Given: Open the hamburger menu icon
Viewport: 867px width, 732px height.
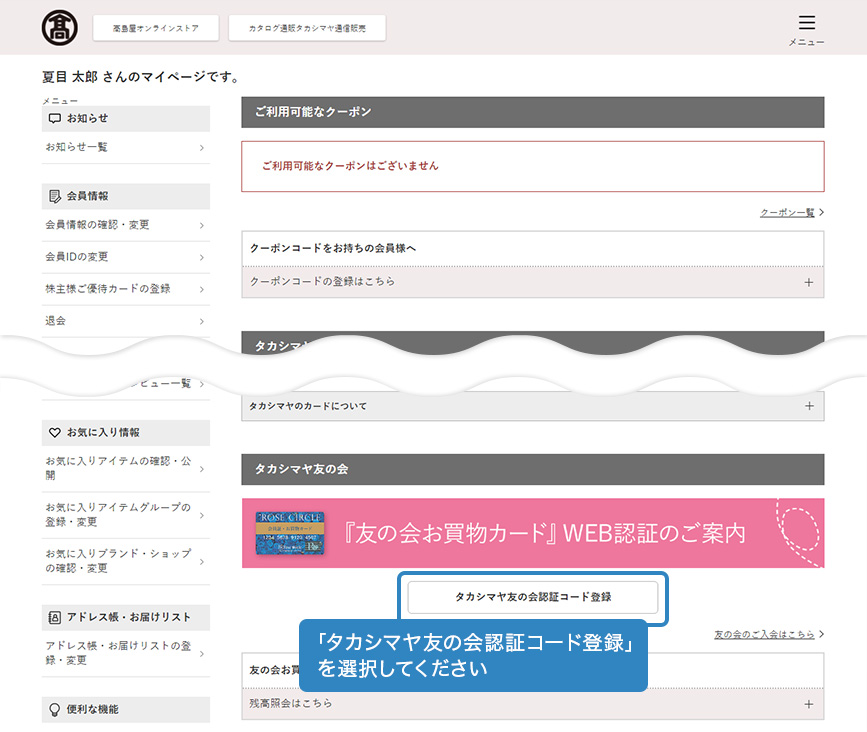Looking at the screenshot, I should tap(806, 23).
